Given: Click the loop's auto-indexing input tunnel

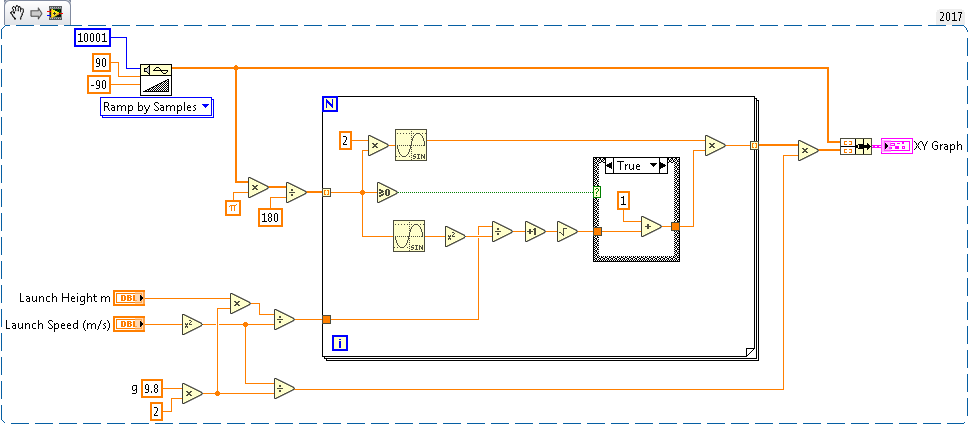Looking at the screenshot, I should (x=326, y=192).
